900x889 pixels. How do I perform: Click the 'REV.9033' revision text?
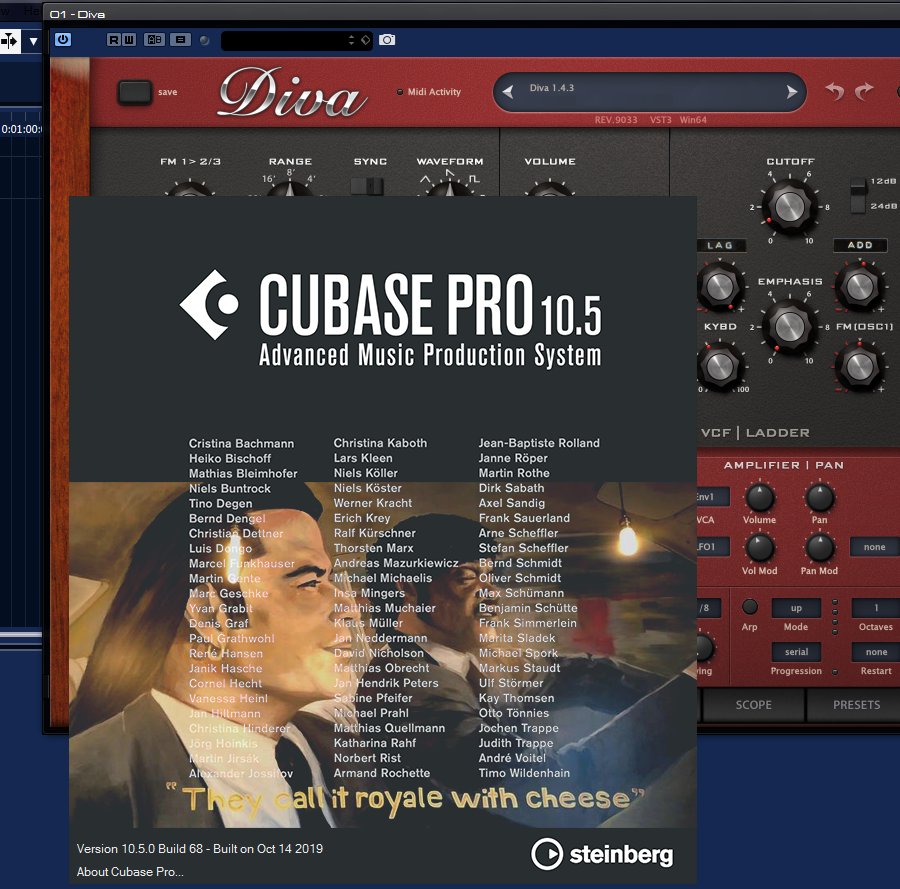pyautogui.click(x=616, y=120)
